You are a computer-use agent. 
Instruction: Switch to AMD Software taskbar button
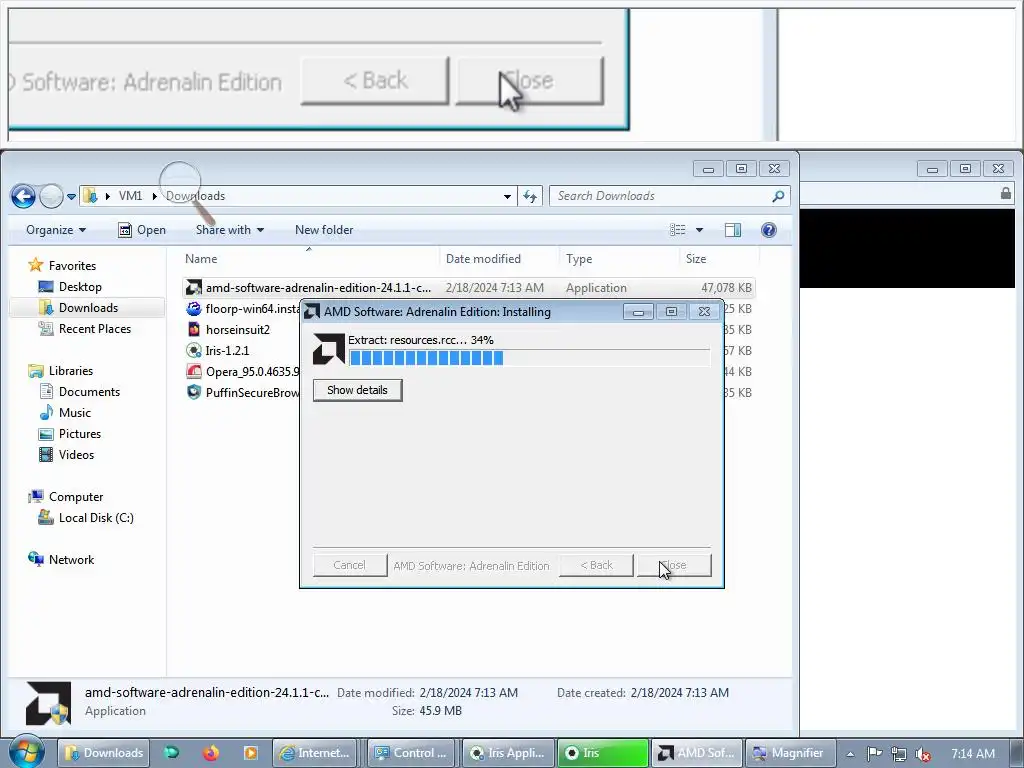click(x=697, y=753)
